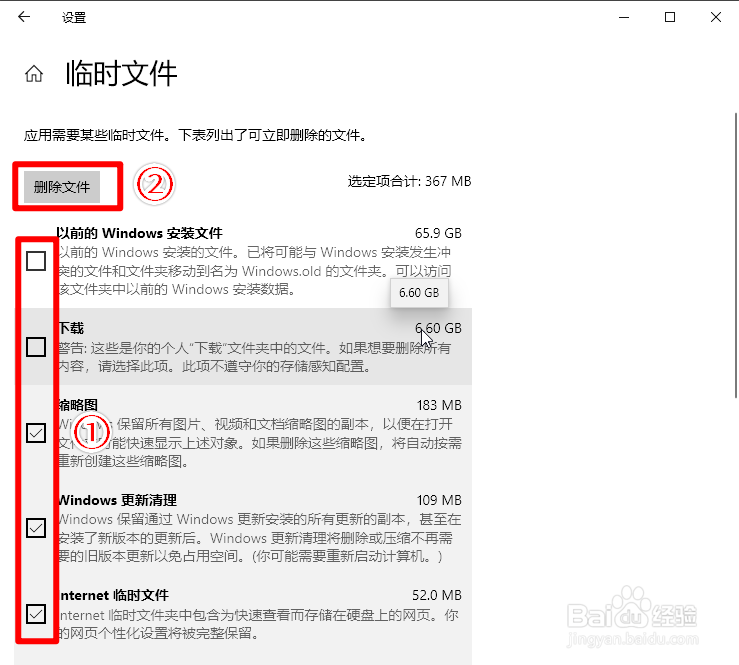Maximize the 设置 window
Viewport: 739px width, 665px height.
click(x=670, y=17)
